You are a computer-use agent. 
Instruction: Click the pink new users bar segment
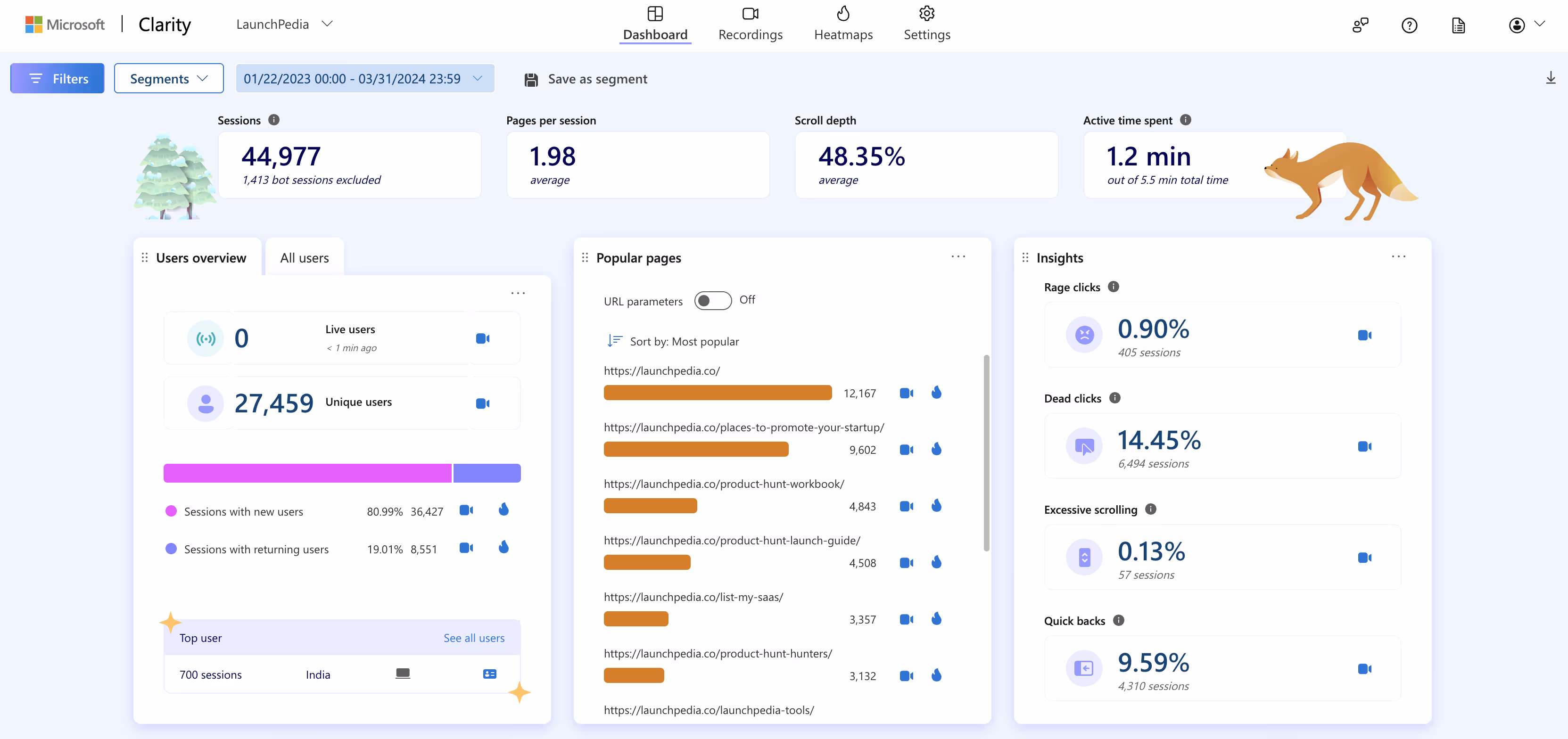pos(307,473)
